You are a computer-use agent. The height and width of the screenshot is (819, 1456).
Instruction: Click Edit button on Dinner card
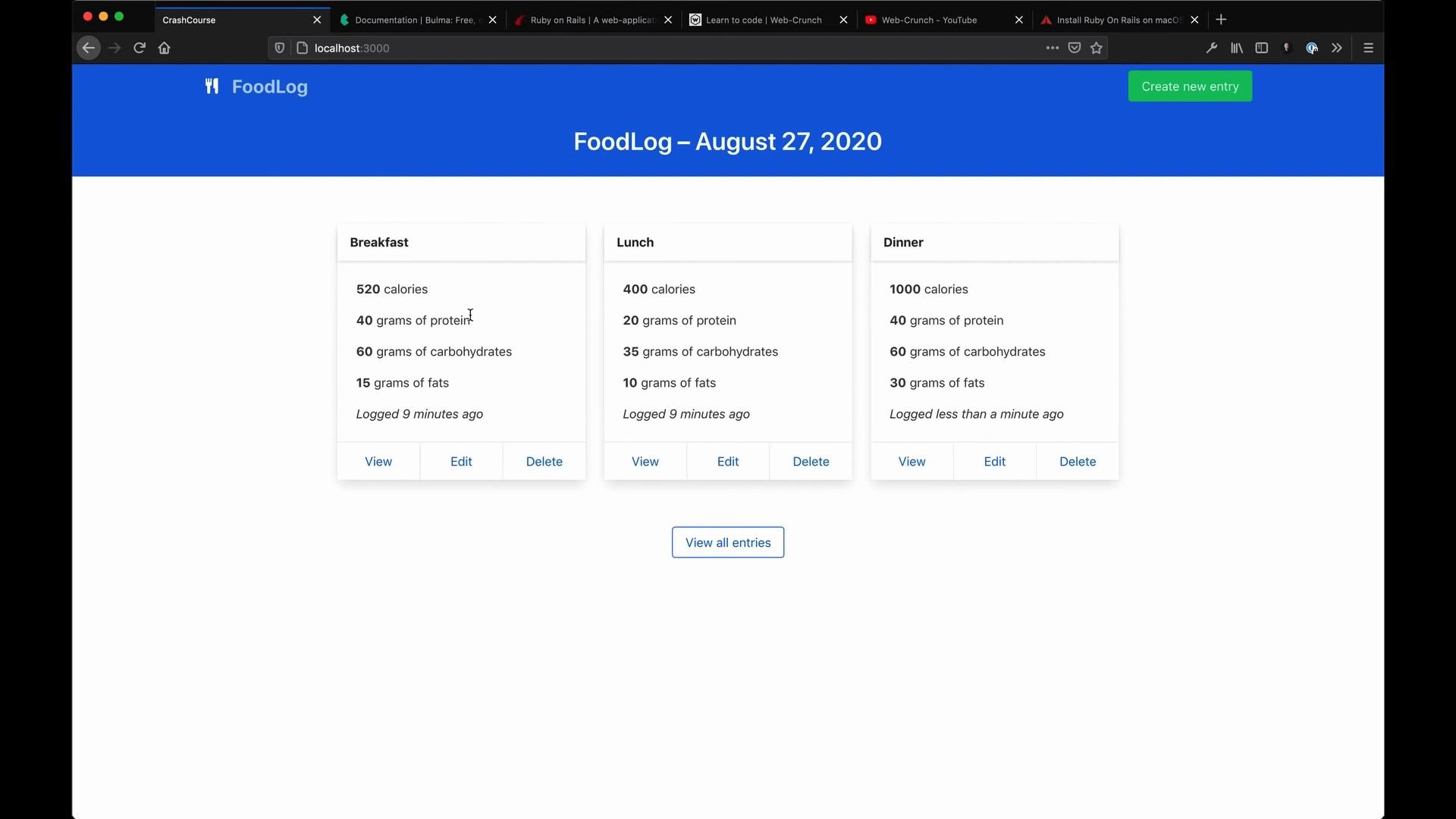pos(994,461)
